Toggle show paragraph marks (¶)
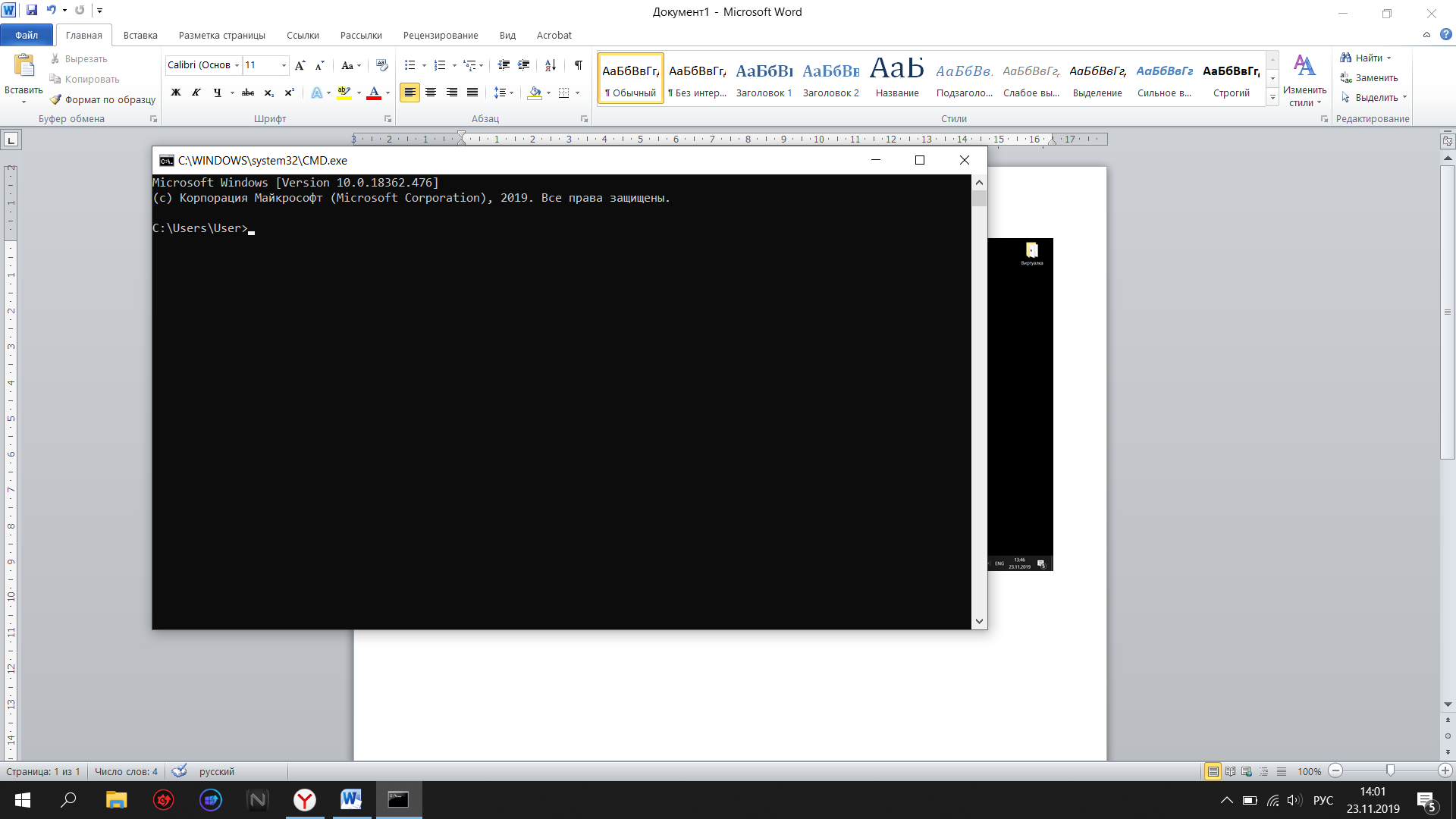Image resolution: width=1456 pixels, height=819 pixels. 579,65
